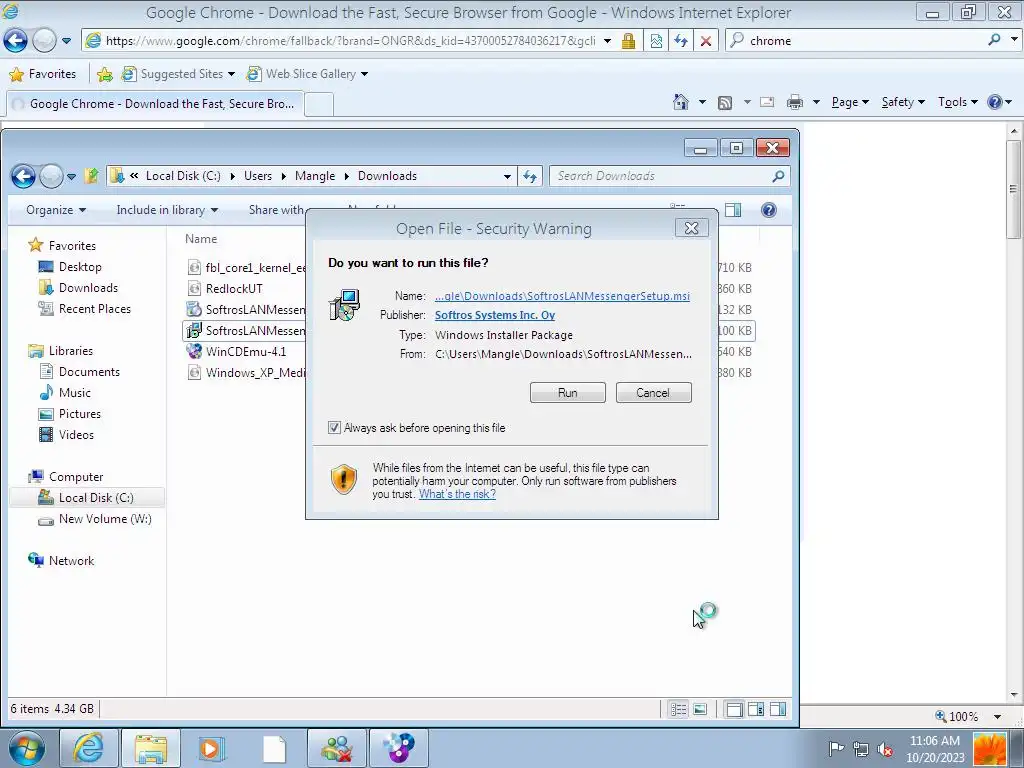The width and height of the screenshot is (1024, 768).
Task: Click the IE Home icon
Action: pos(680,102)
